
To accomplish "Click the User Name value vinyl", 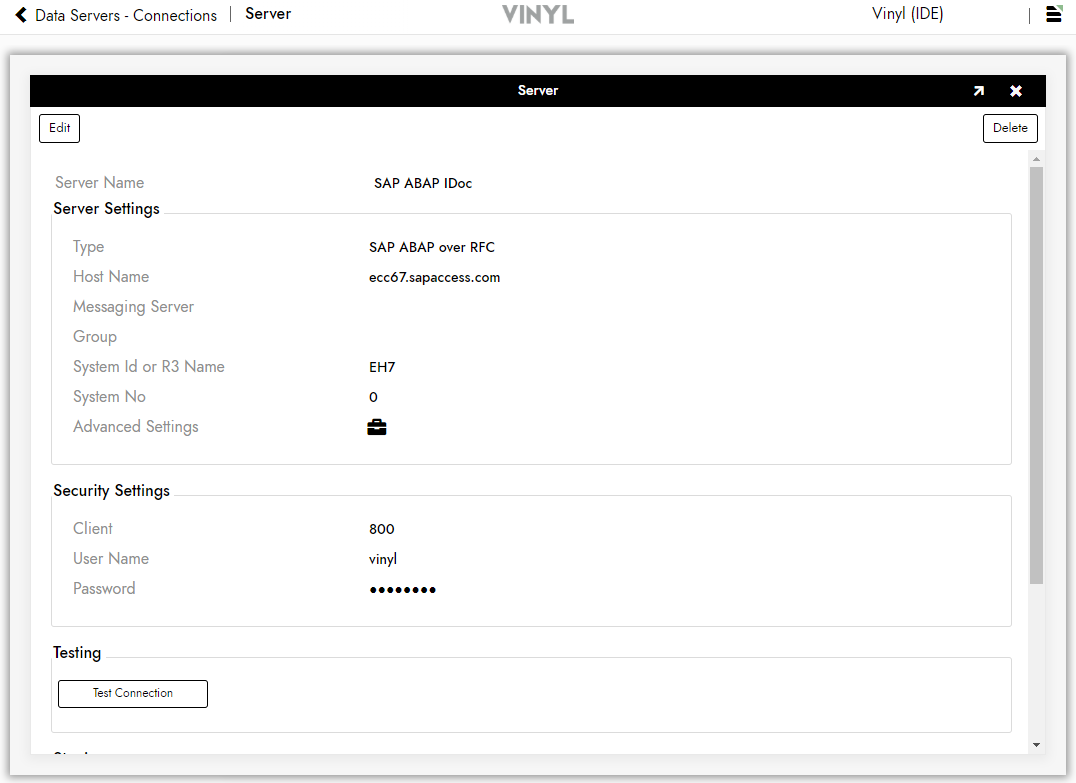I will (x=383, y=560).
